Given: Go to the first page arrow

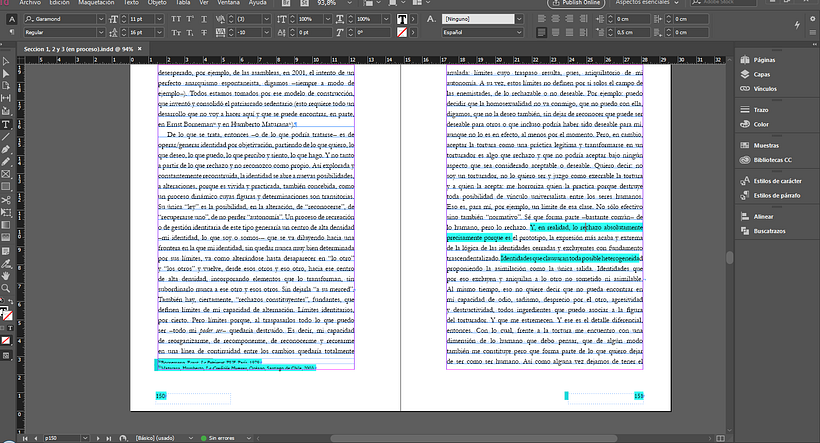Looking at the screenshot, I should 25,438.
